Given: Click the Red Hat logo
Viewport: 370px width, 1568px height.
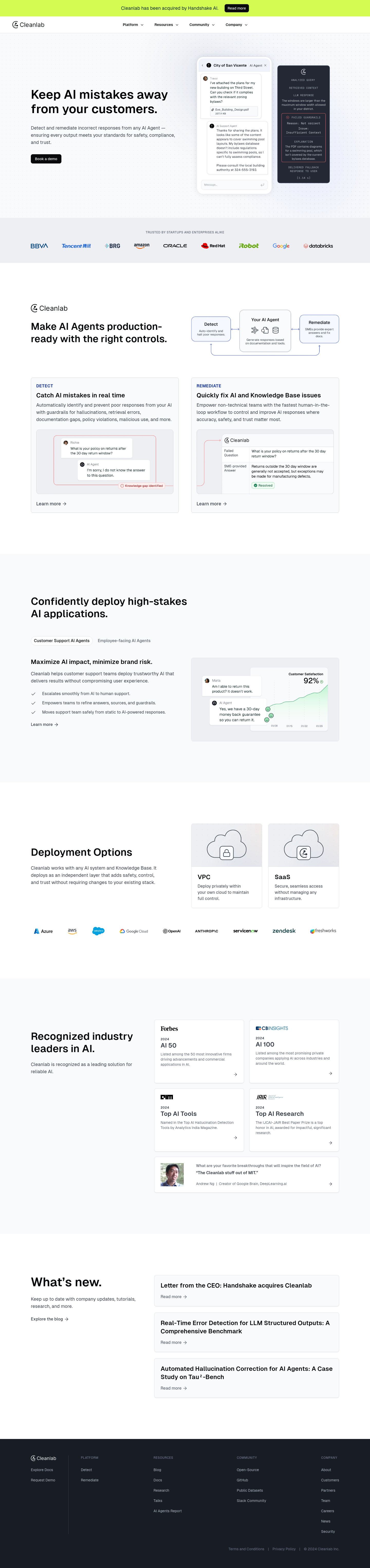Looking at the screenshot, I should point(213,246).
